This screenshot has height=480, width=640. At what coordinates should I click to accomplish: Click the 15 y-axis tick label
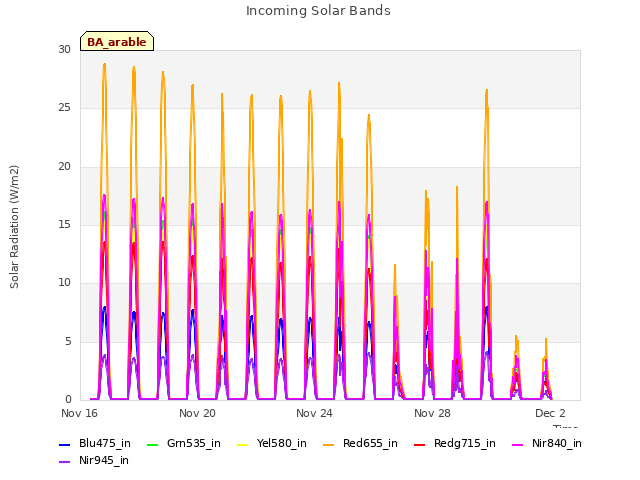(x=64, y=224)
